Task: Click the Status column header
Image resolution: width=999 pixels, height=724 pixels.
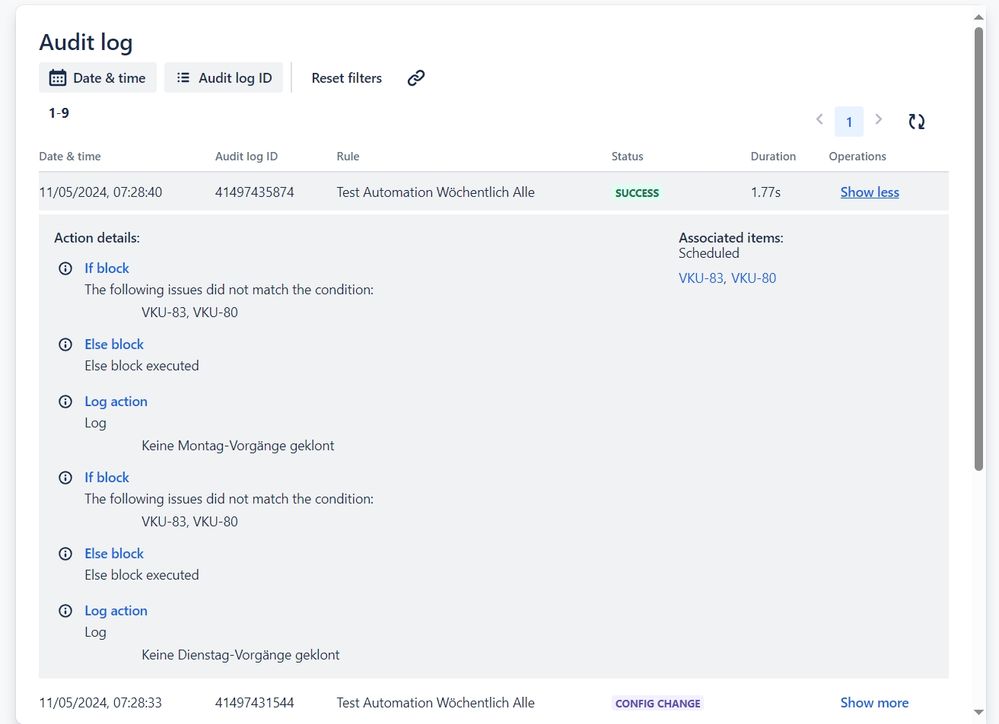Action: coord(627,156)
